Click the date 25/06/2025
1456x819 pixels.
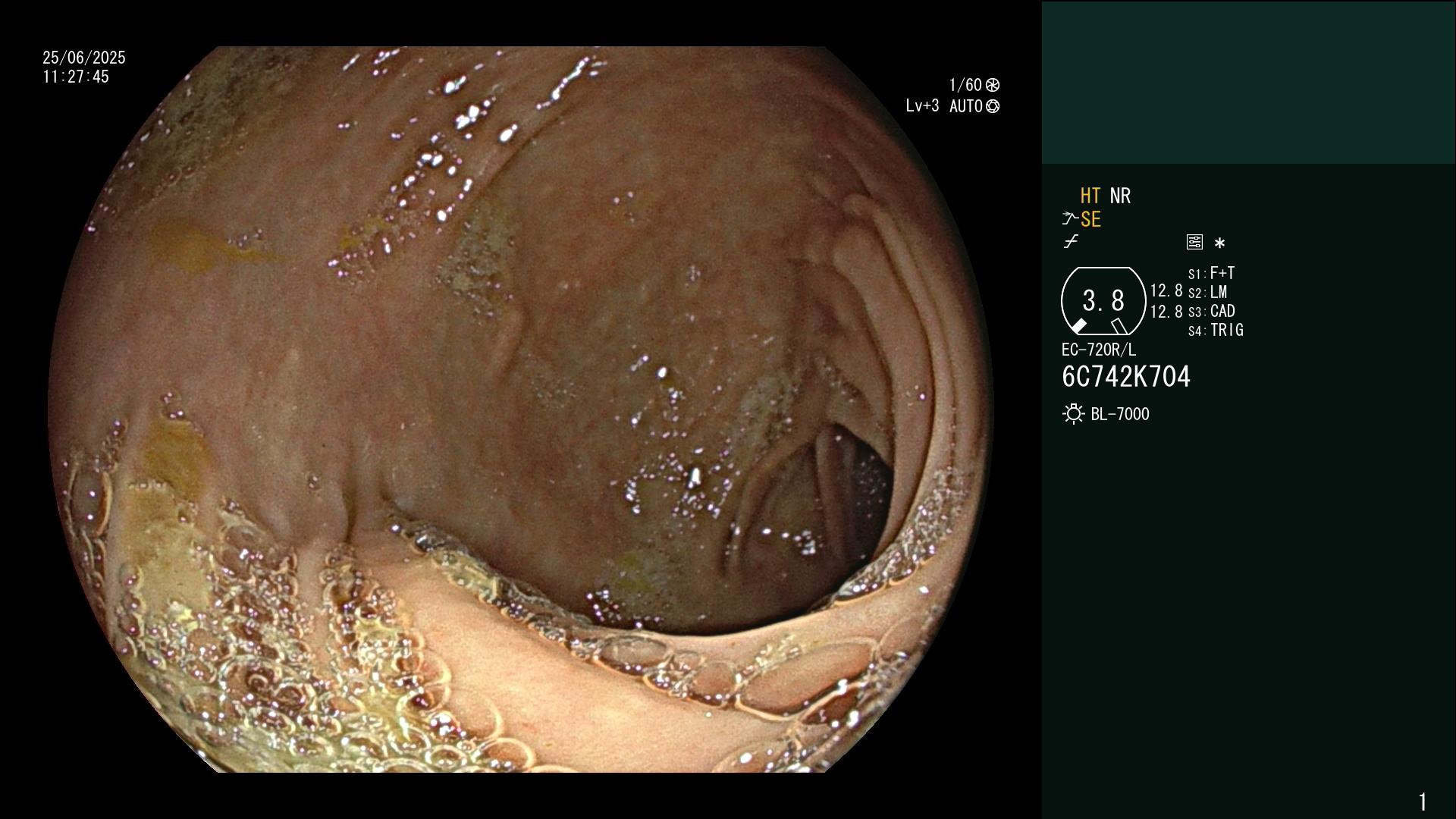(x=84, y=58)
